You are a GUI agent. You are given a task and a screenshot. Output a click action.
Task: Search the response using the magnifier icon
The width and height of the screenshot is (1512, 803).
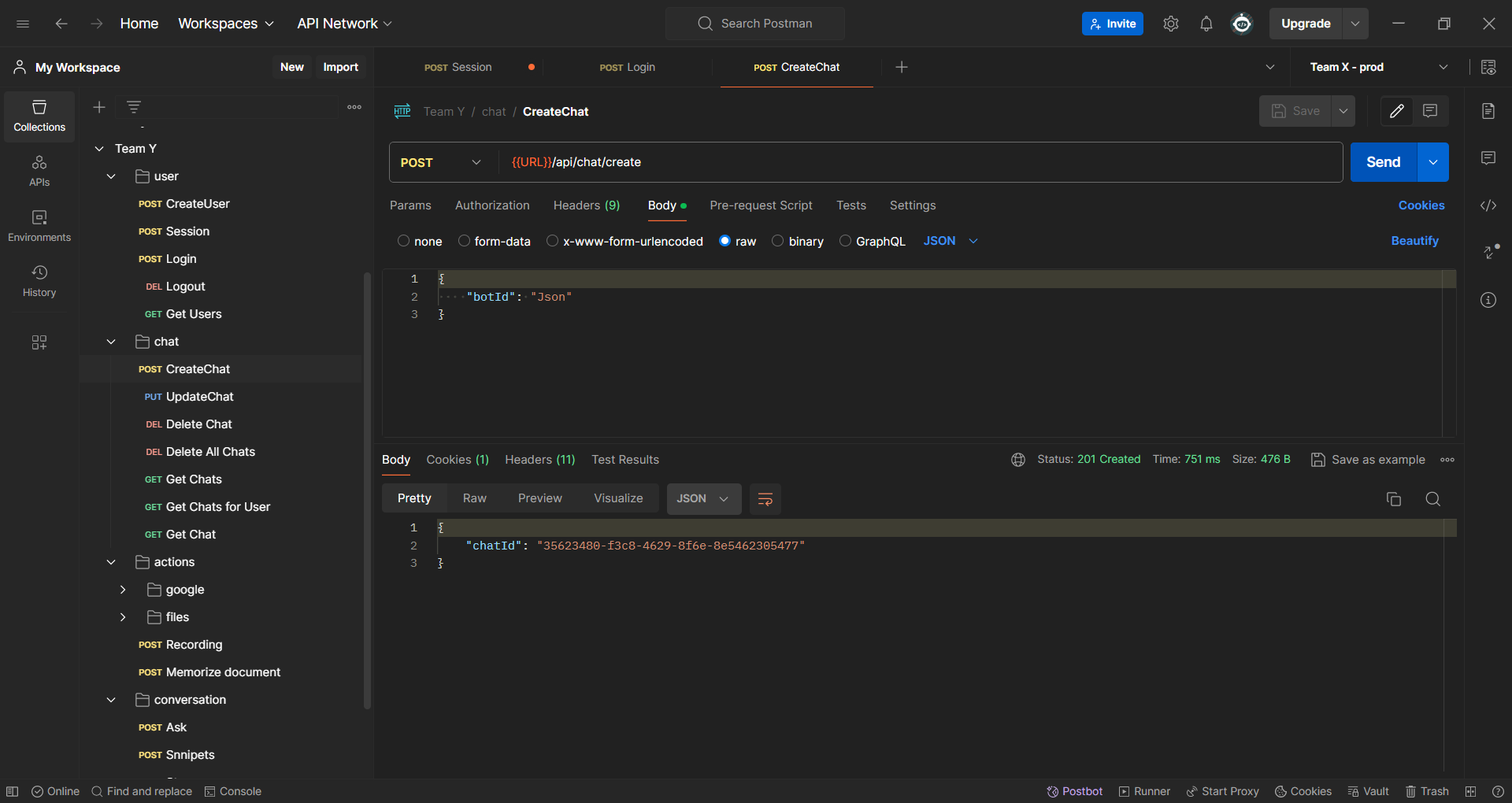pyautogui.click(x=1432, y=499)
